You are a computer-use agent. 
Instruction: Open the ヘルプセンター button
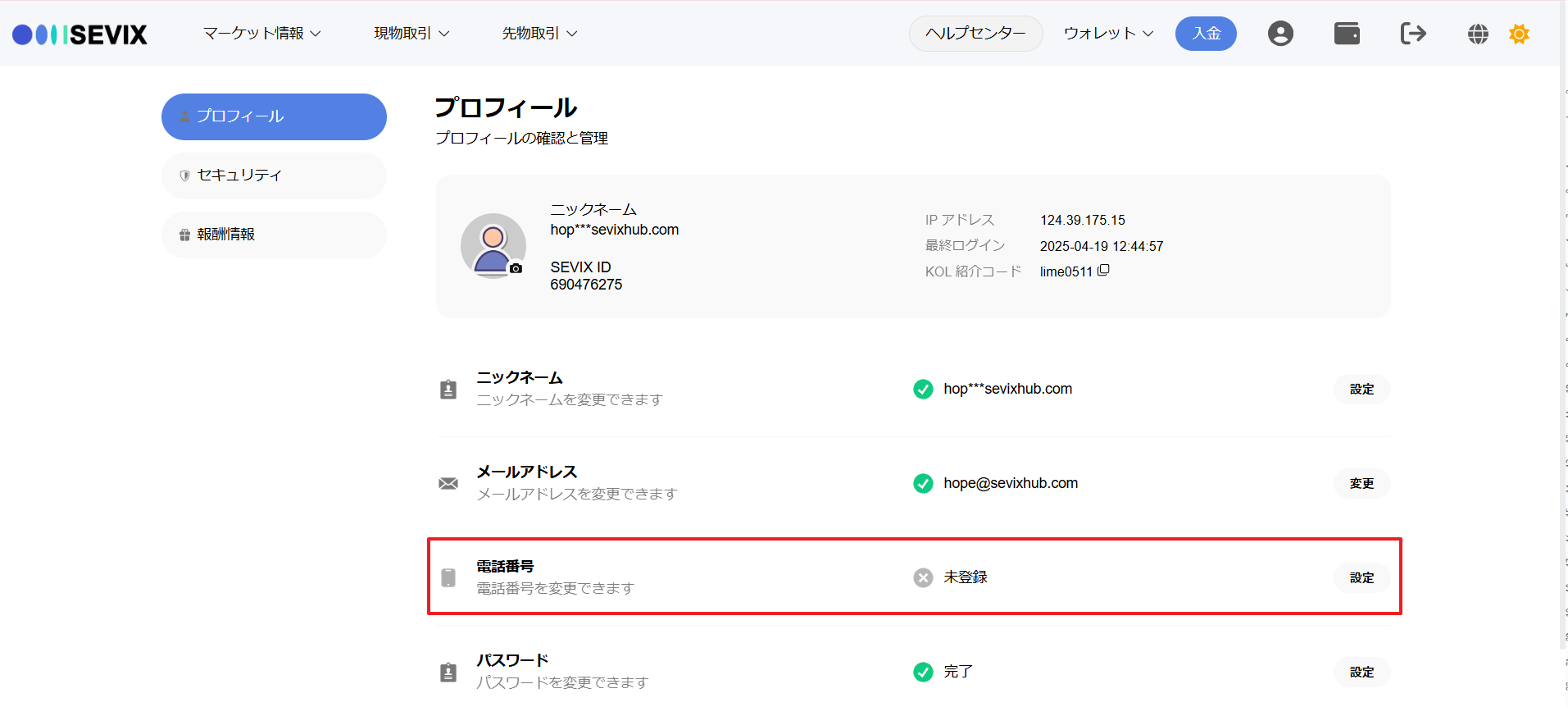(975, 34)
